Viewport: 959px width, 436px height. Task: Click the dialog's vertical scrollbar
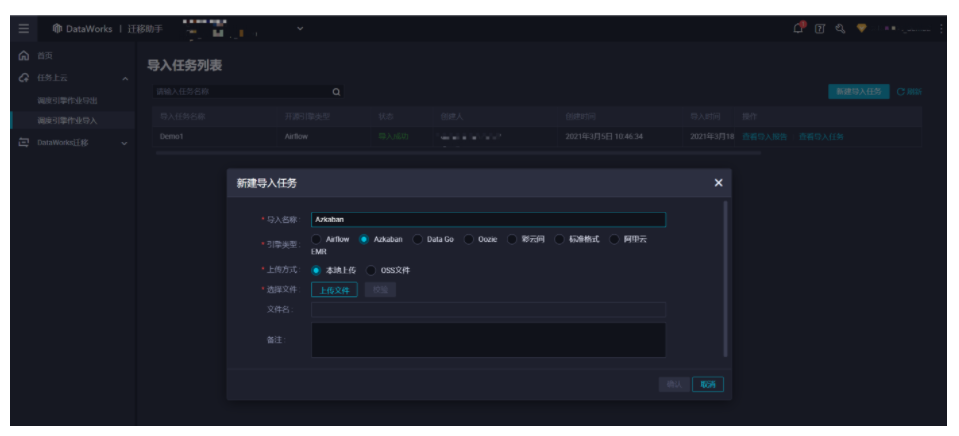pyautogui.click(x=725, y=278)
